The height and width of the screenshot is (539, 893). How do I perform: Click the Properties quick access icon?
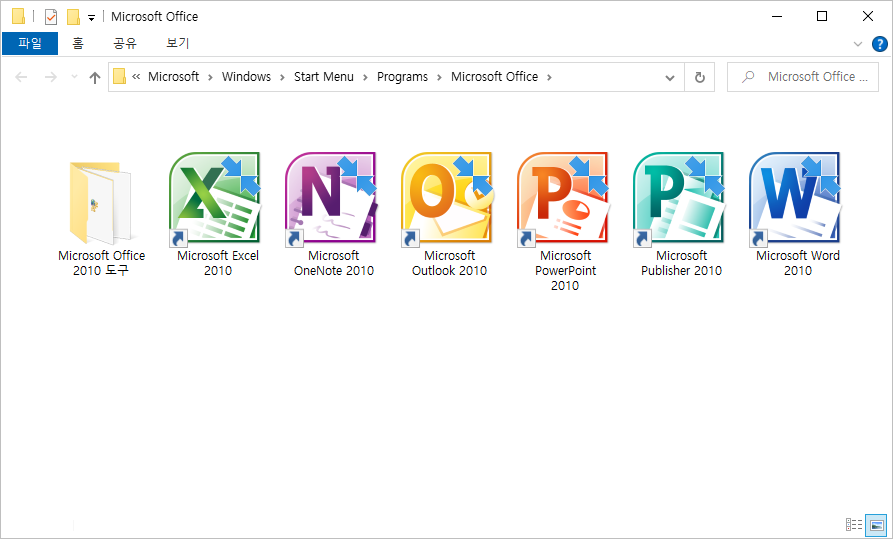click(x=51, y=17)
